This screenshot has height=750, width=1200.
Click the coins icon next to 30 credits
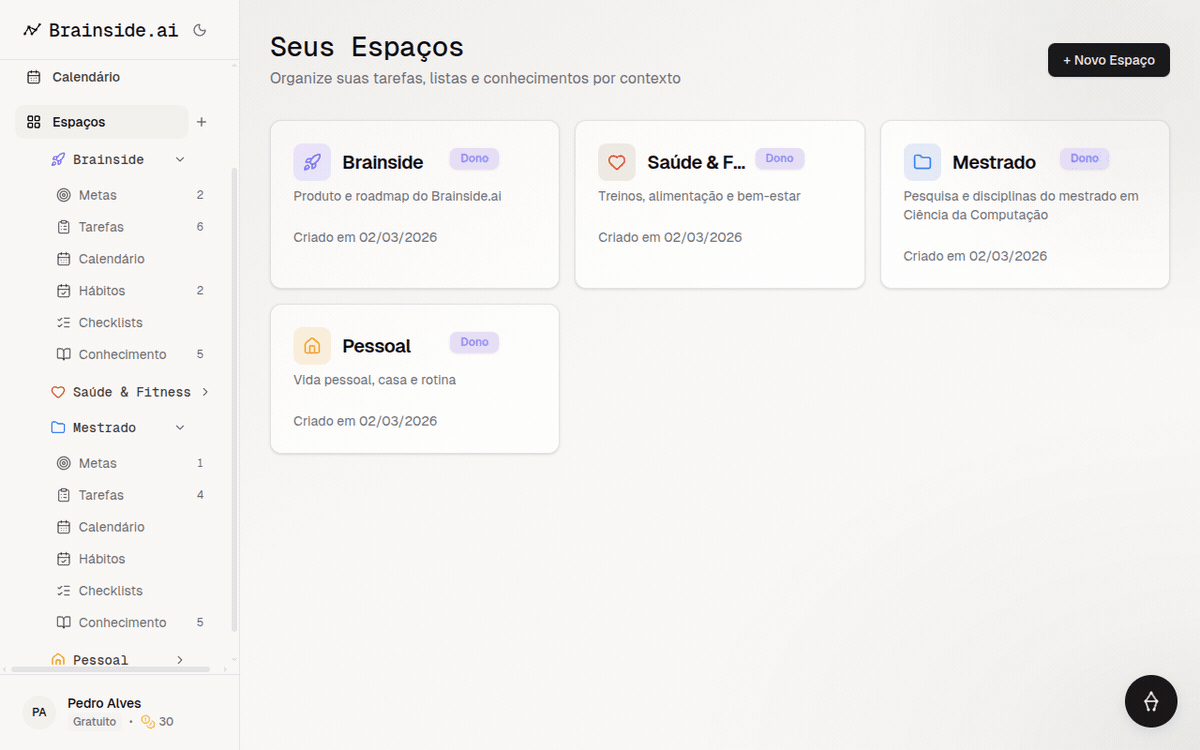(146, 721)
